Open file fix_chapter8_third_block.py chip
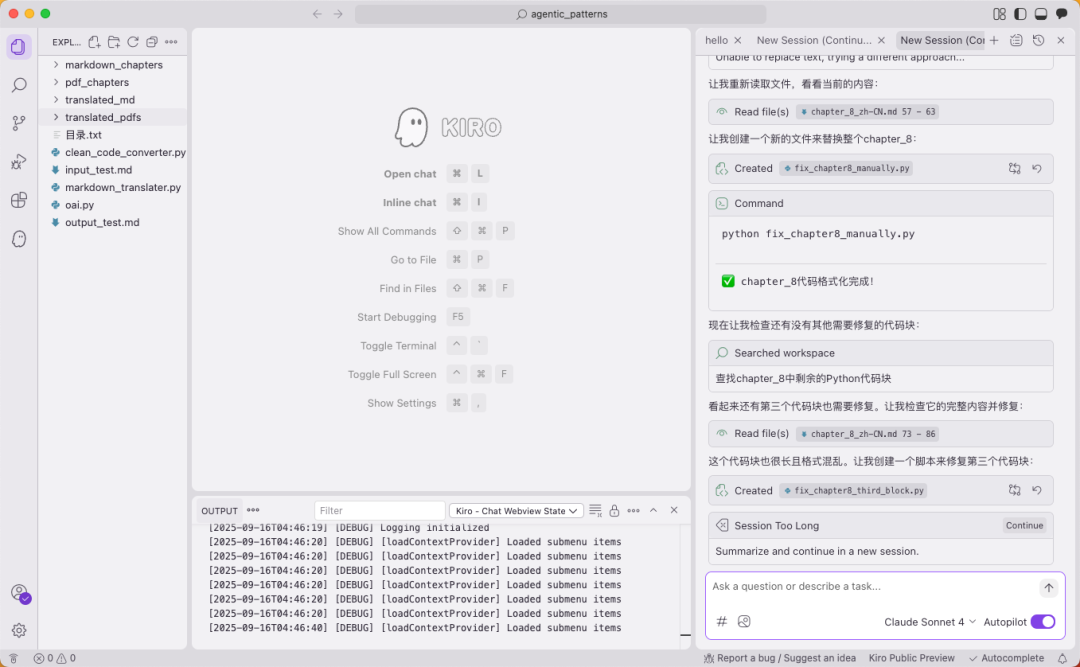The image size is (1080, 667). tap(853, 491)
